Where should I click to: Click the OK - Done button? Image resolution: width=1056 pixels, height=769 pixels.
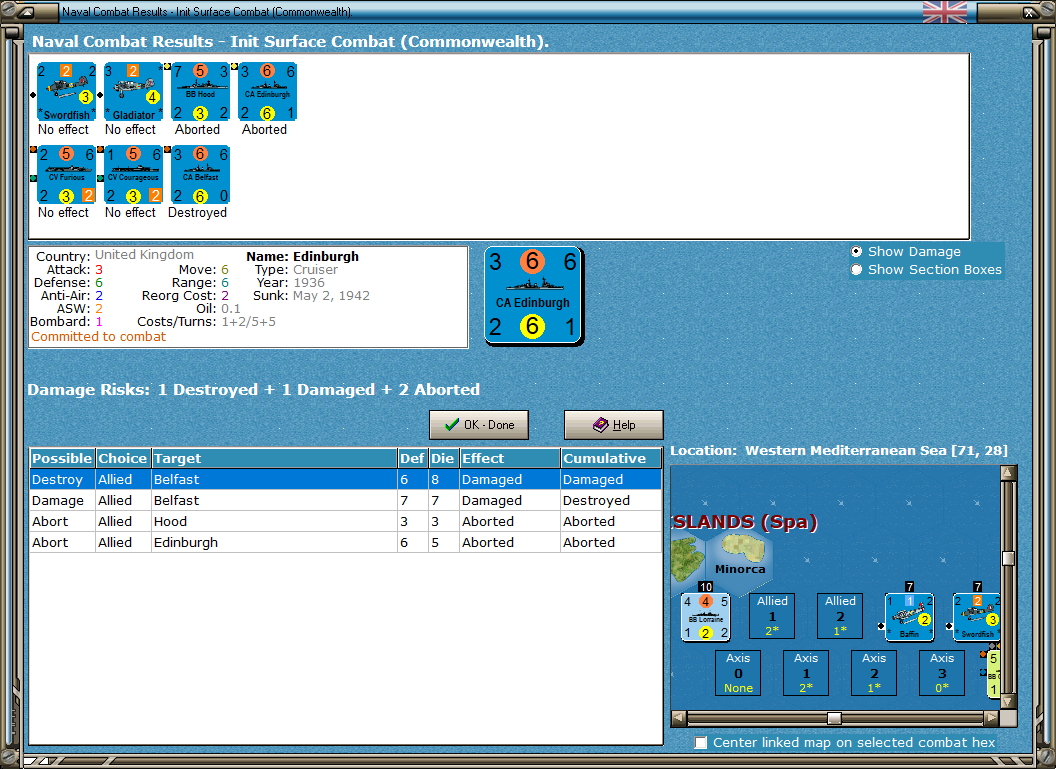click(478, 424)
